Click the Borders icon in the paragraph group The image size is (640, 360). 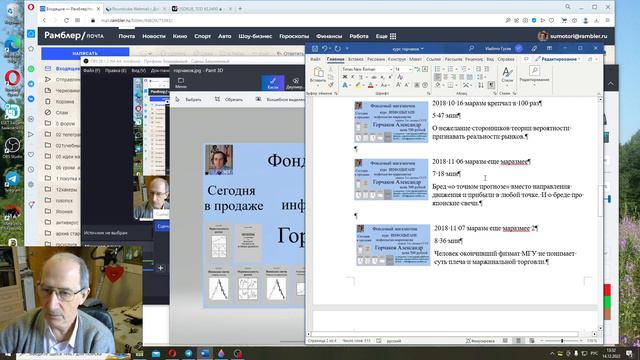(x=451, y=85)
